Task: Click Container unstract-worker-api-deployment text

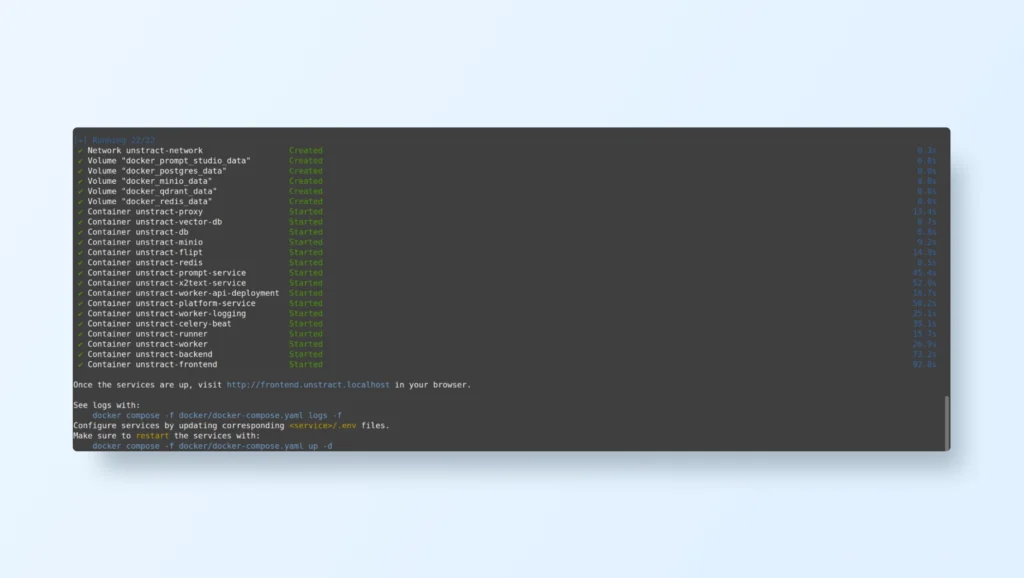Action: (x=183, y=293)
